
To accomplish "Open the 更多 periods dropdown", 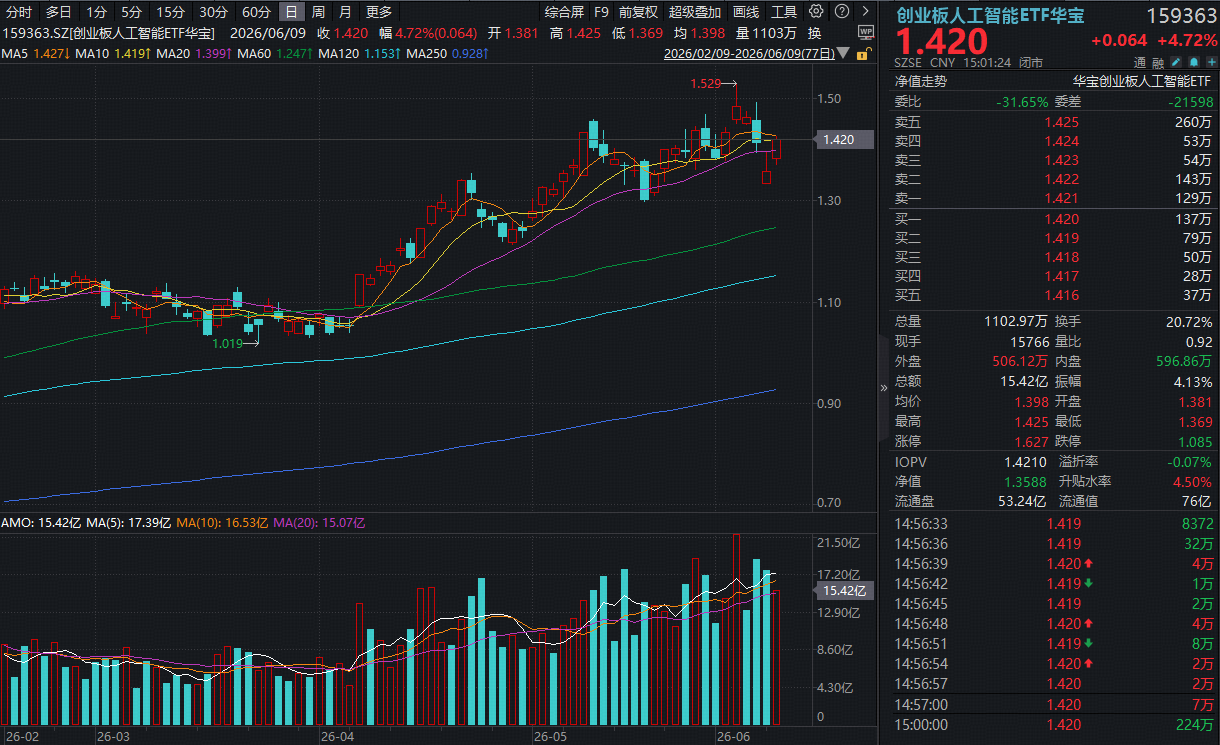I will tap(379, 12).
